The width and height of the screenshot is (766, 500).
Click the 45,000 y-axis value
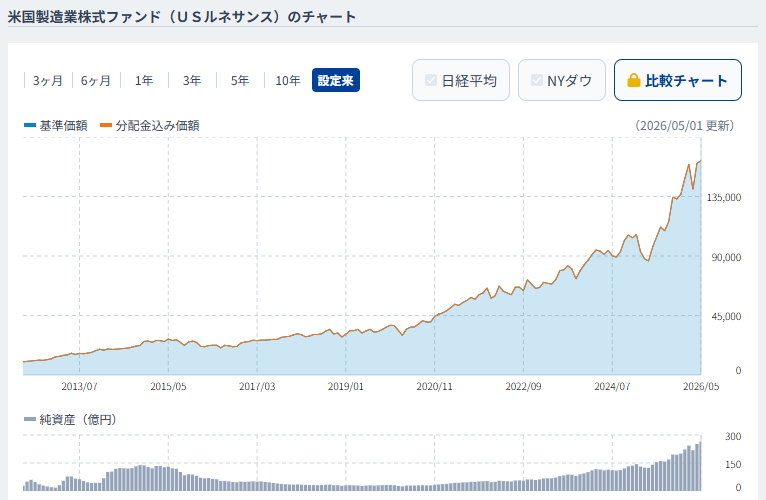click(726, 316)
